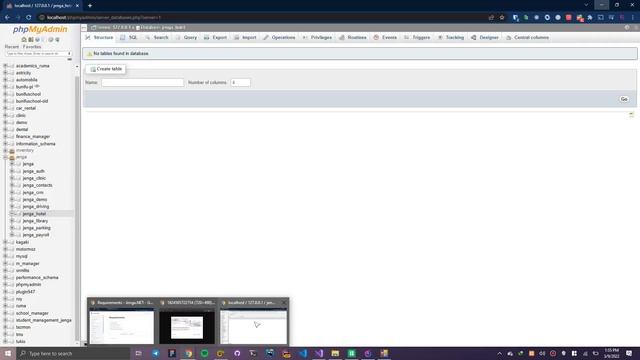Select the performance_schema database
The height and width of the screenshot is (360, 640).
tap(37, 278)
